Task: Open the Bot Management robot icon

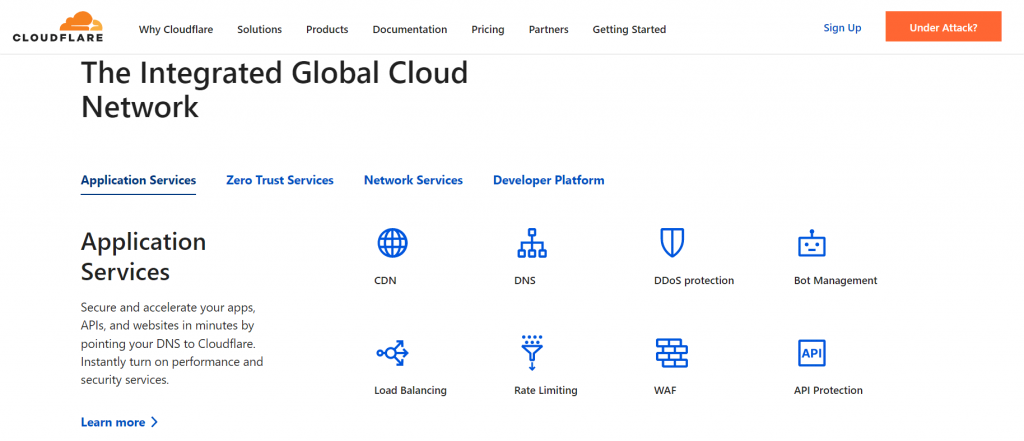Action: (811, 243)
